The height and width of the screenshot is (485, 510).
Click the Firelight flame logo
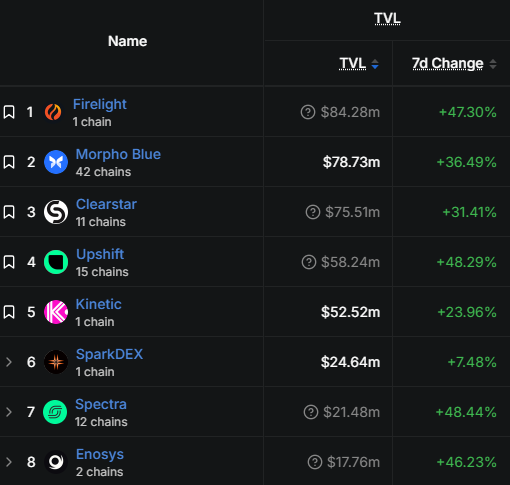[x=53, y=112]
